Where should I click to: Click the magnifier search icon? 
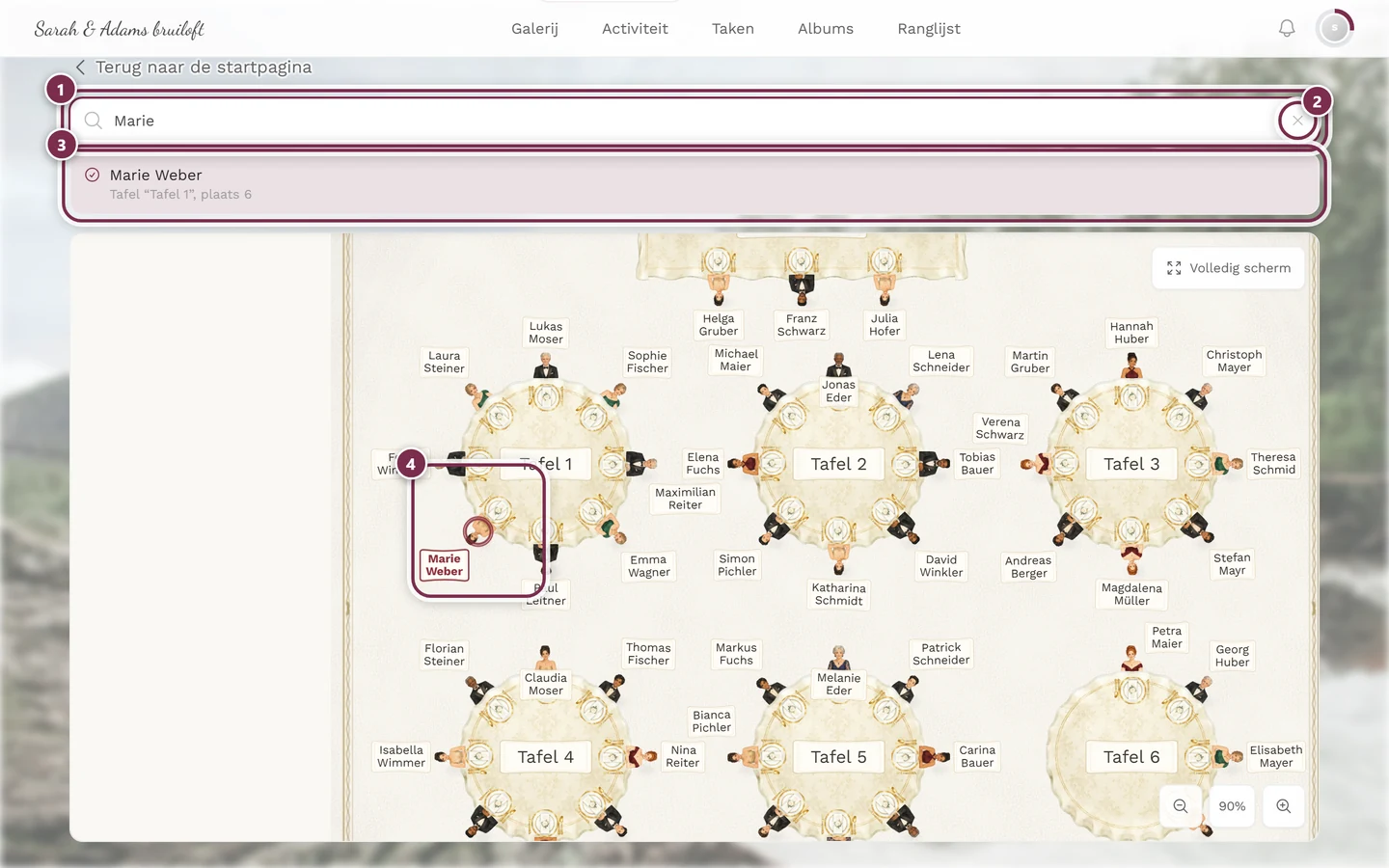click(94, 121)
